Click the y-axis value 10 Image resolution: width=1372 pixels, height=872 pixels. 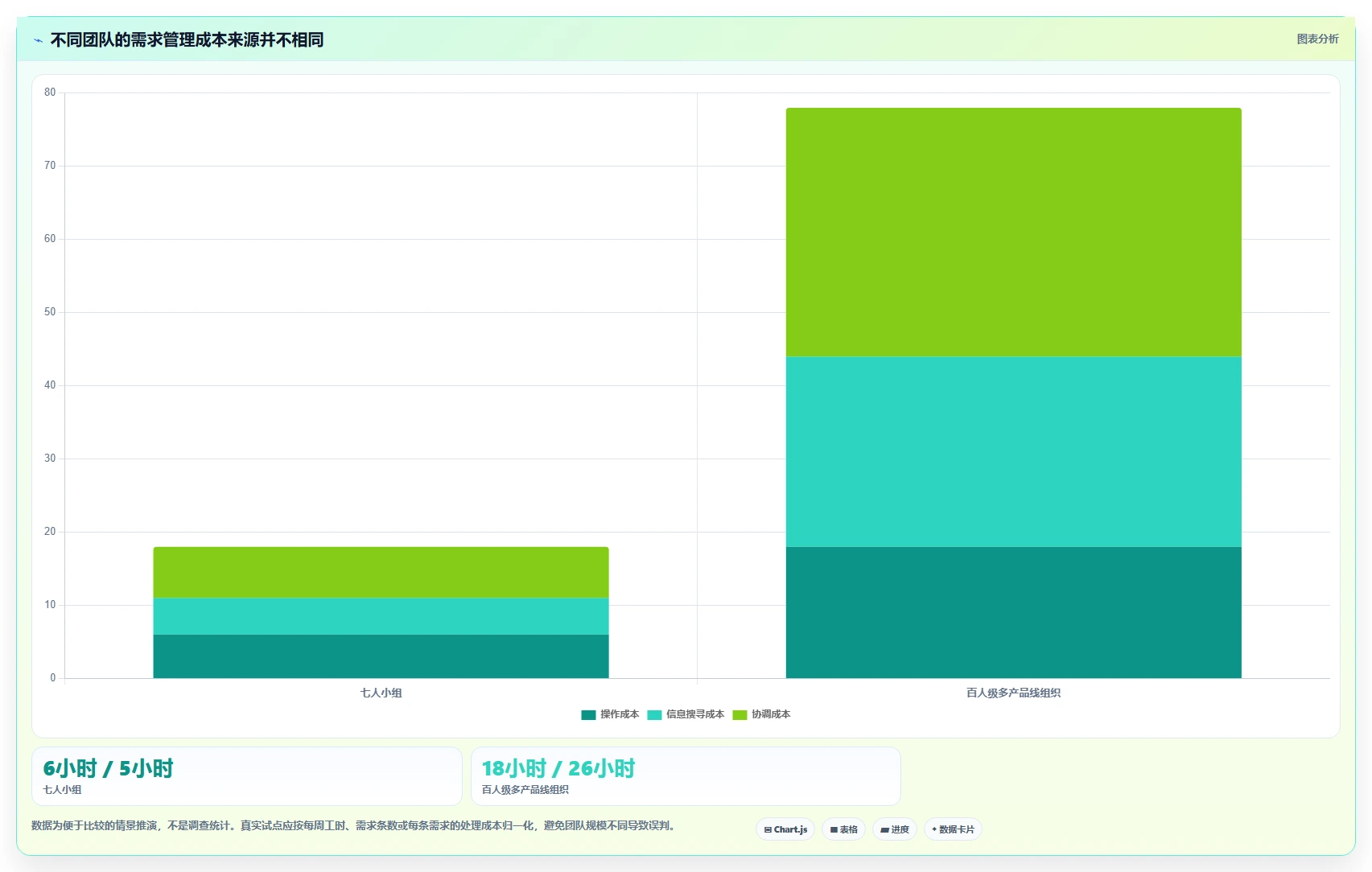(50, 605)
